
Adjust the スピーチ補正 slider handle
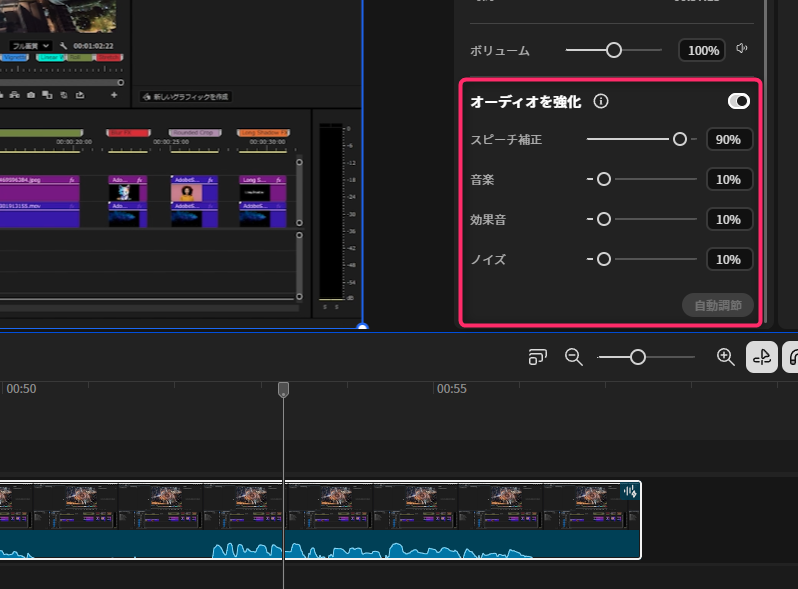pos(680,139)
